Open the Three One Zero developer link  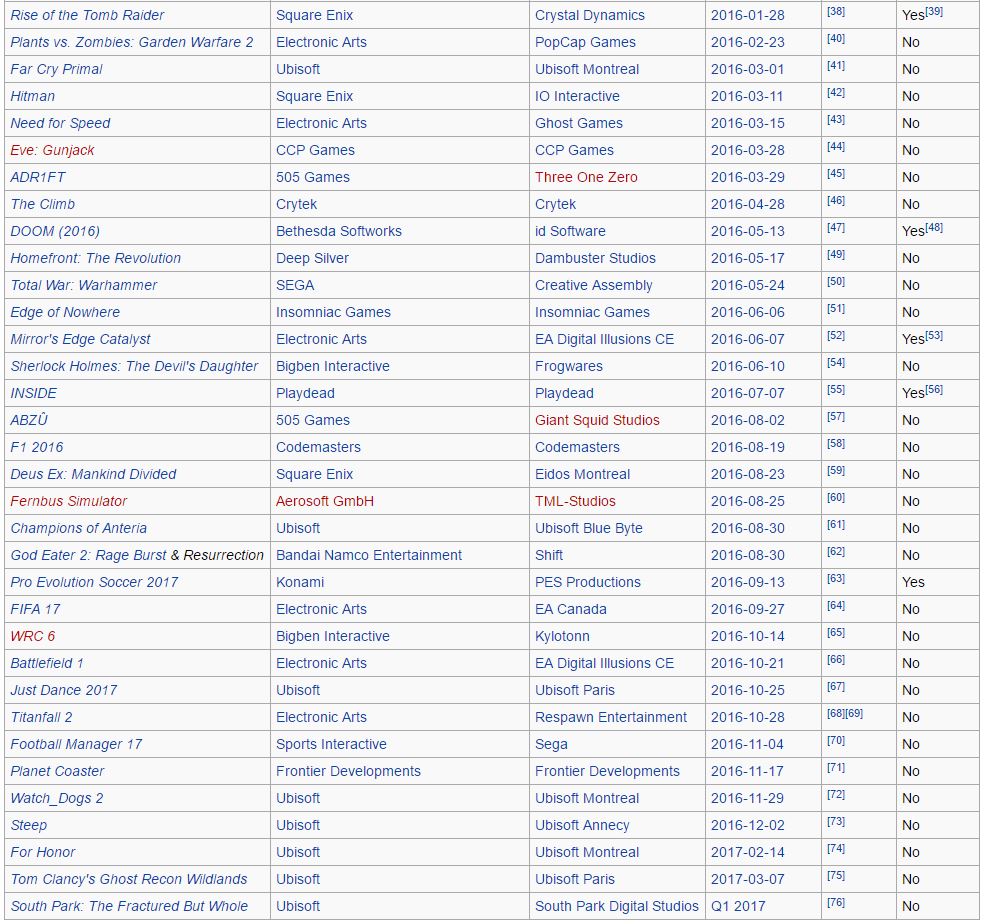pos(586,177)
